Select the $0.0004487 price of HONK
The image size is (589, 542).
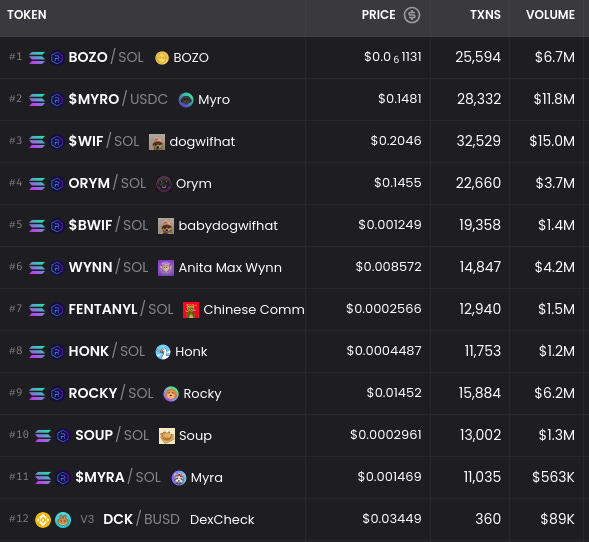tap(384, 351)
